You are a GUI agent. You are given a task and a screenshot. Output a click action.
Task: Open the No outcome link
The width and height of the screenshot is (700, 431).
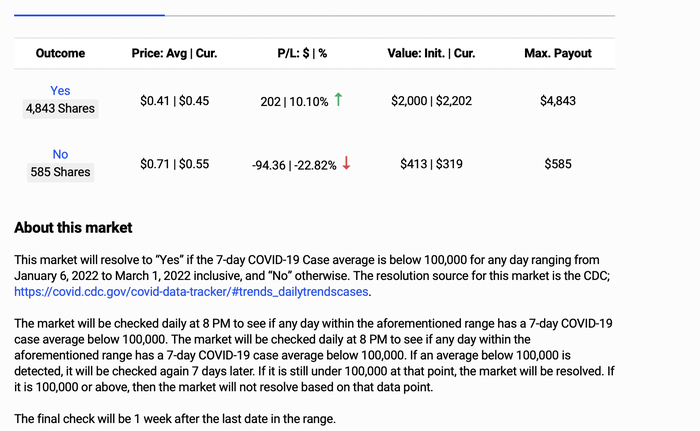60,154
